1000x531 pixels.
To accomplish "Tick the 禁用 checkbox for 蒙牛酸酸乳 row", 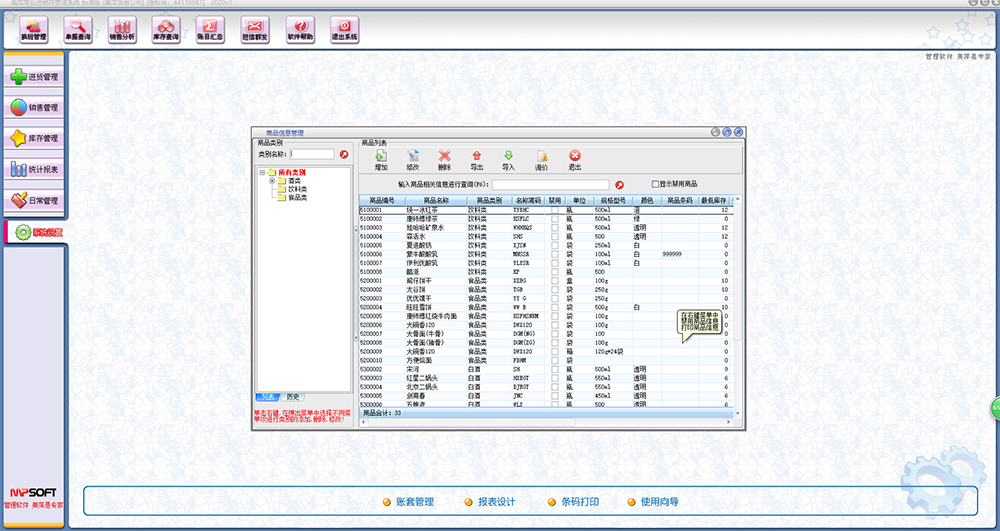I will click(x=555, y=254).
